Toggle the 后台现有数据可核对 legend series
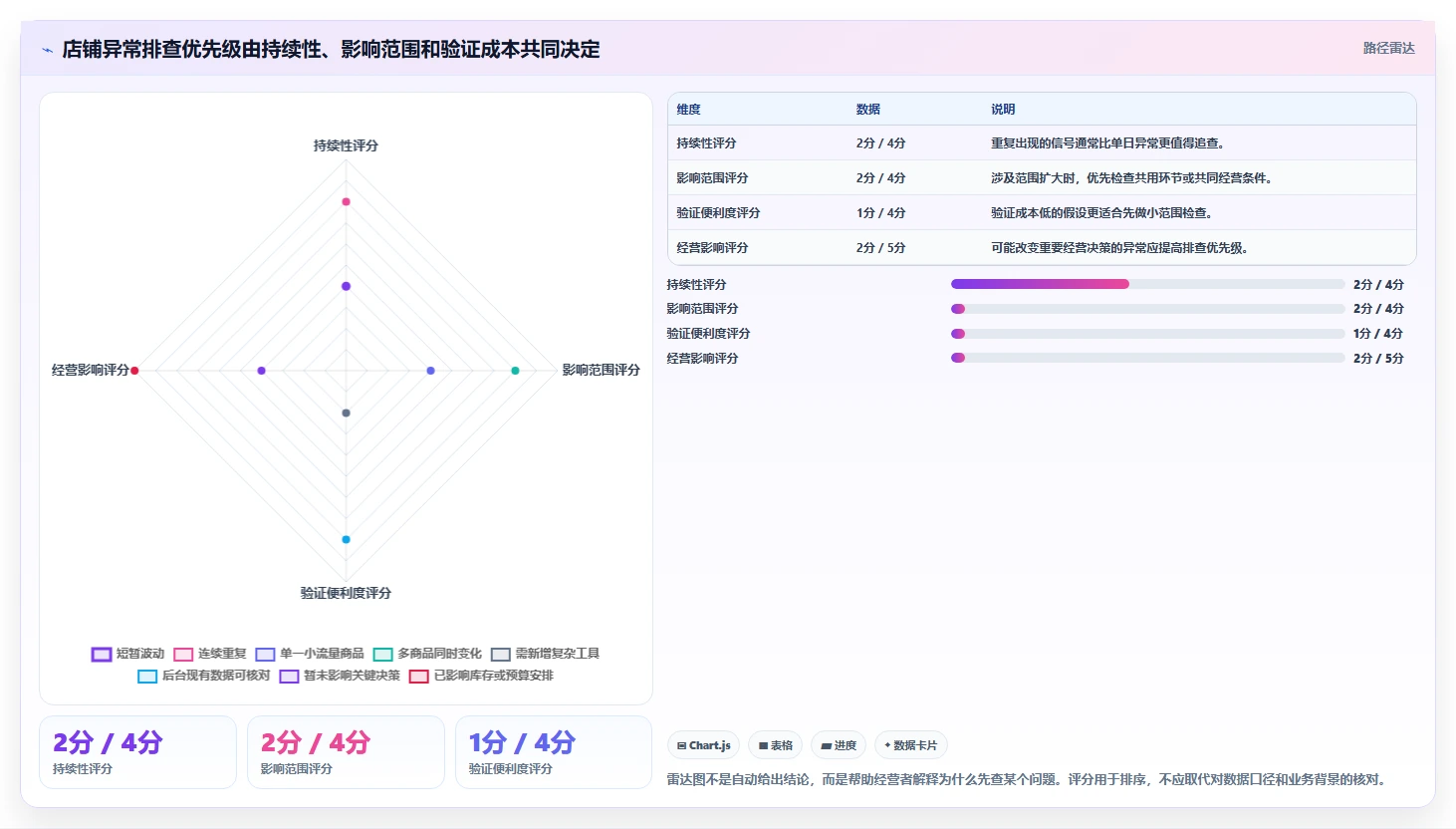1456x829 pixels. coord(204,676)
